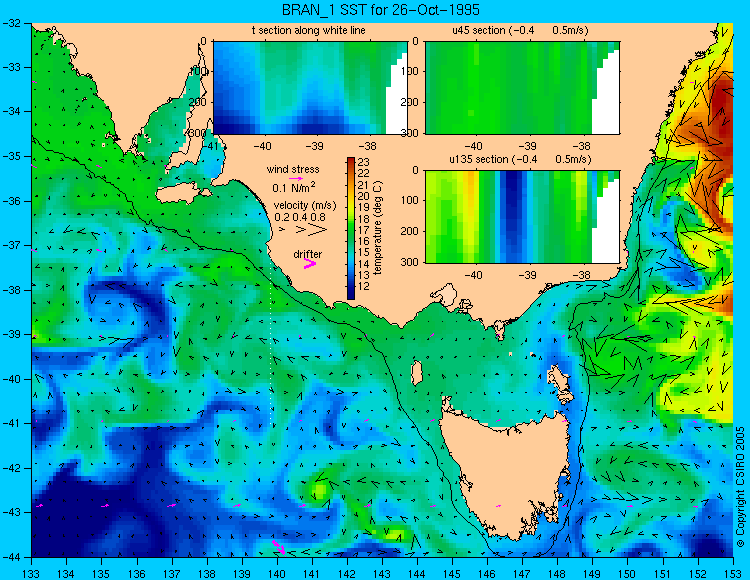Screen dimensions: 750x580
Task: Click the 'velocity (m/s)' legend text
Action: point(305,206)
